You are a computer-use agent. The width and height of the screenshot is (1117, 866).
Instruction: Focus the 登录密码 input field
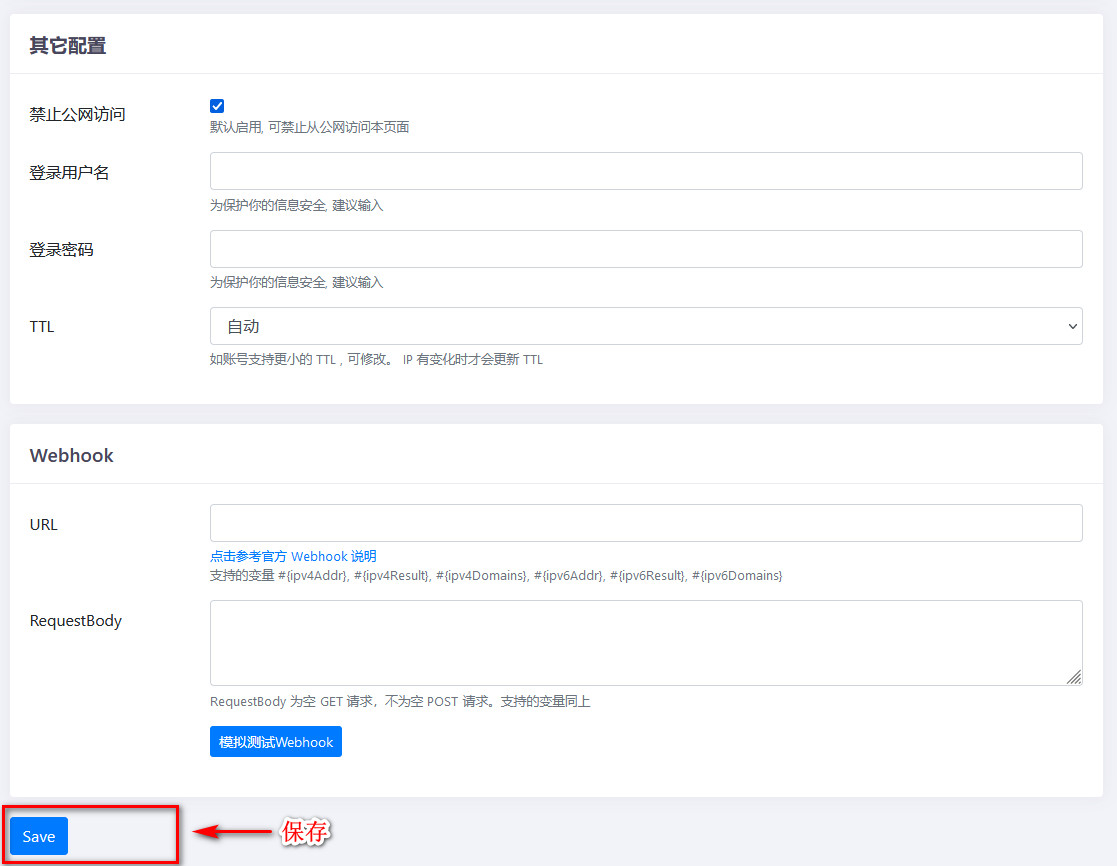645,249
